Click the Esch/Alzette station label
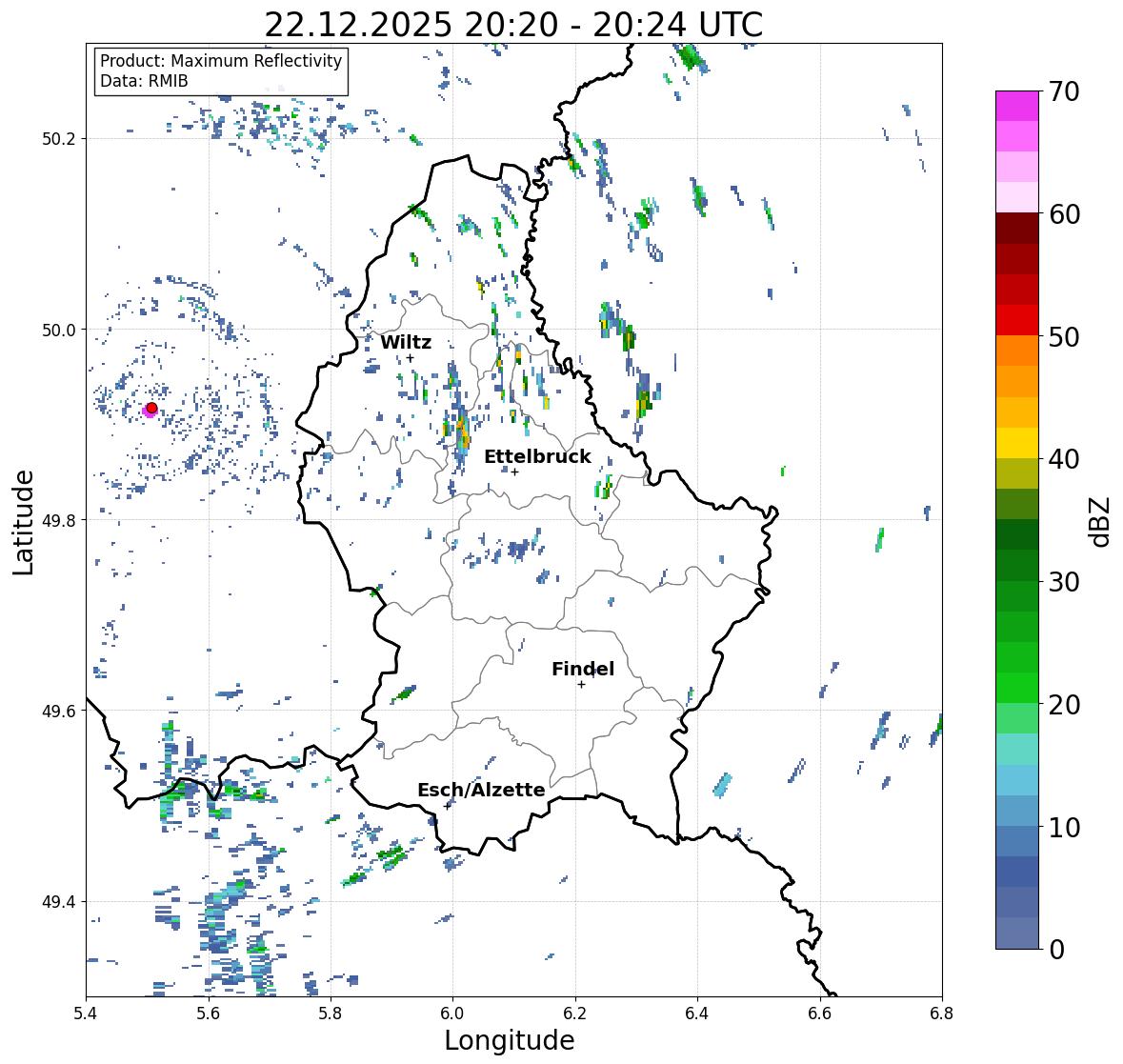This screenshot has height=1064, width=1123. pos(481,790)
